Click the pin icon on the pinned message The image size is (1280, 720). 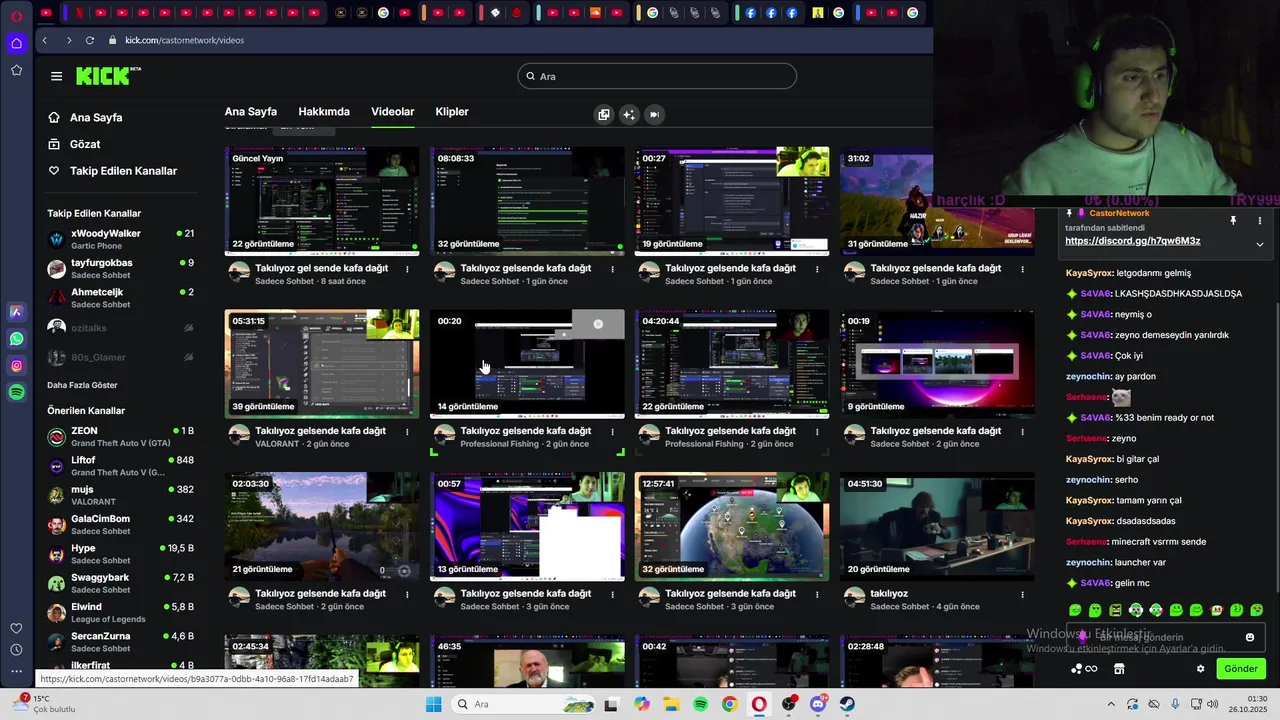pos(1233,220)
